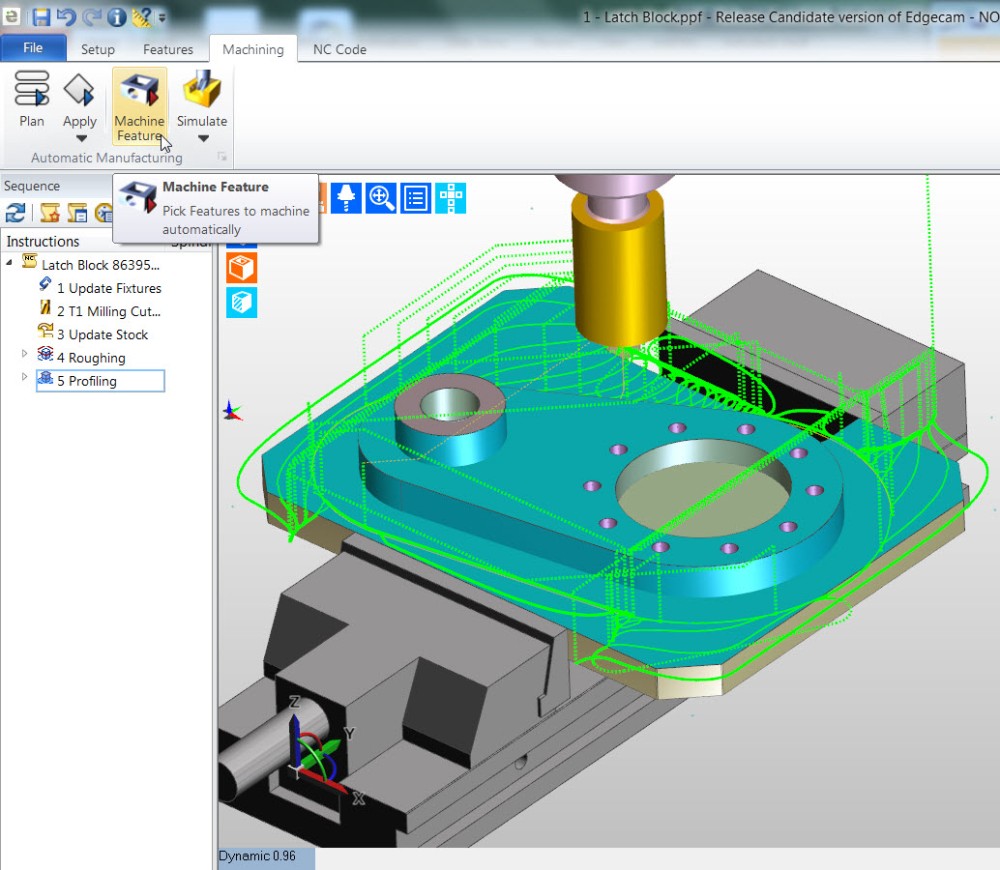Open the blue Information icon
Screen dimensions: 1000x870
tap(116, 17)
